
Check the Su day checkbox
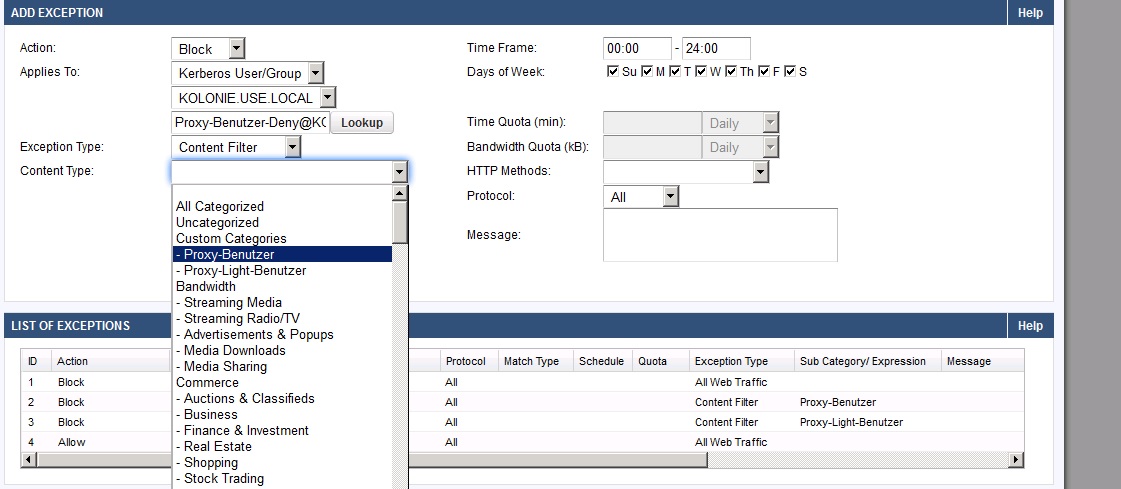(613, 72)
